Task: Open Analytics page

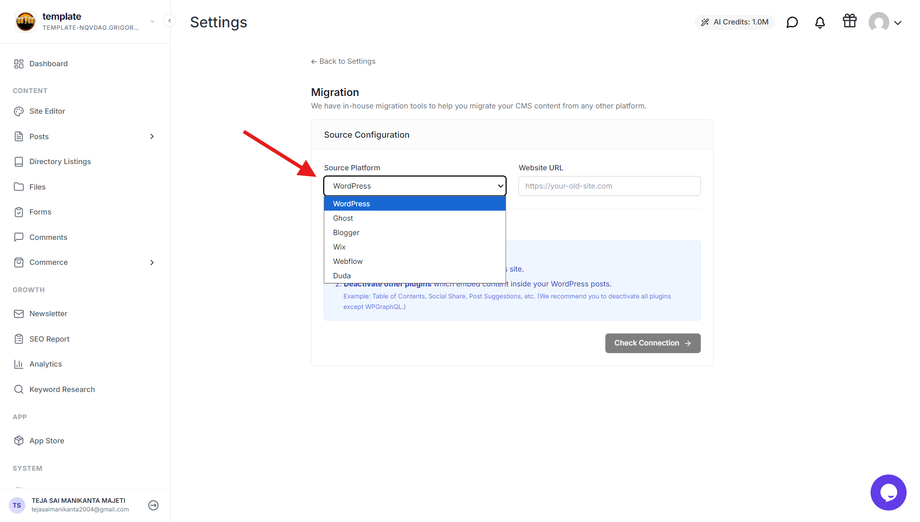Action: 46,364
